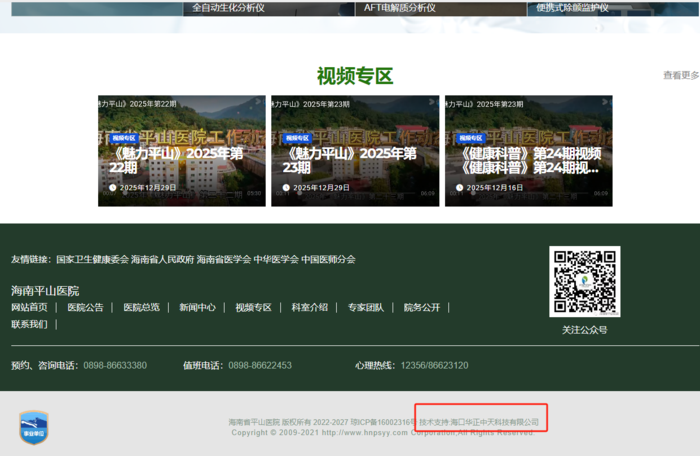Open video 《魅力平山》2025年第22期
This screenshot has height=456, width=700.
pos(182,151)
